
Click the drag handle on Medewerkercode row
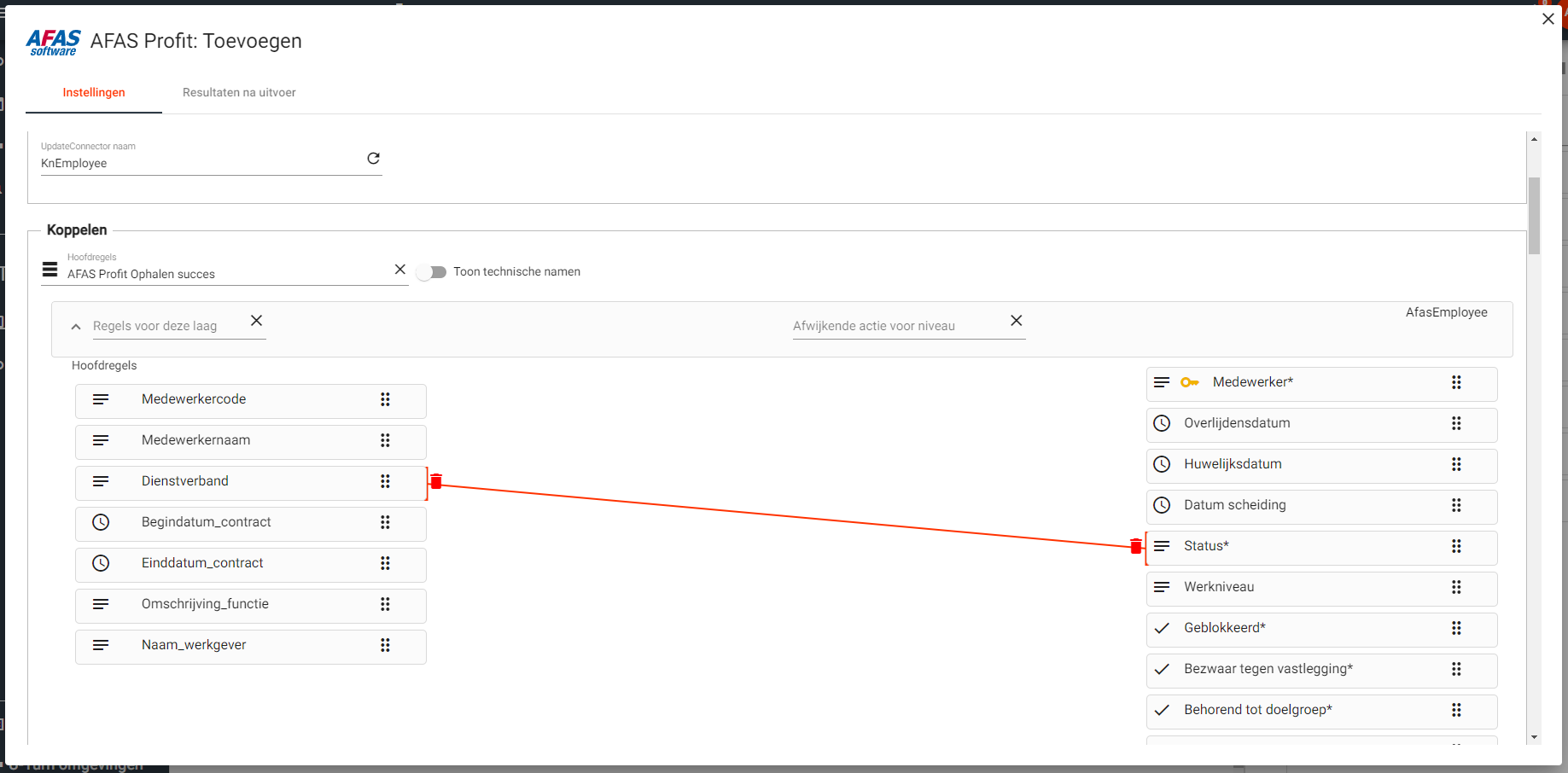[x=385, y=399]
